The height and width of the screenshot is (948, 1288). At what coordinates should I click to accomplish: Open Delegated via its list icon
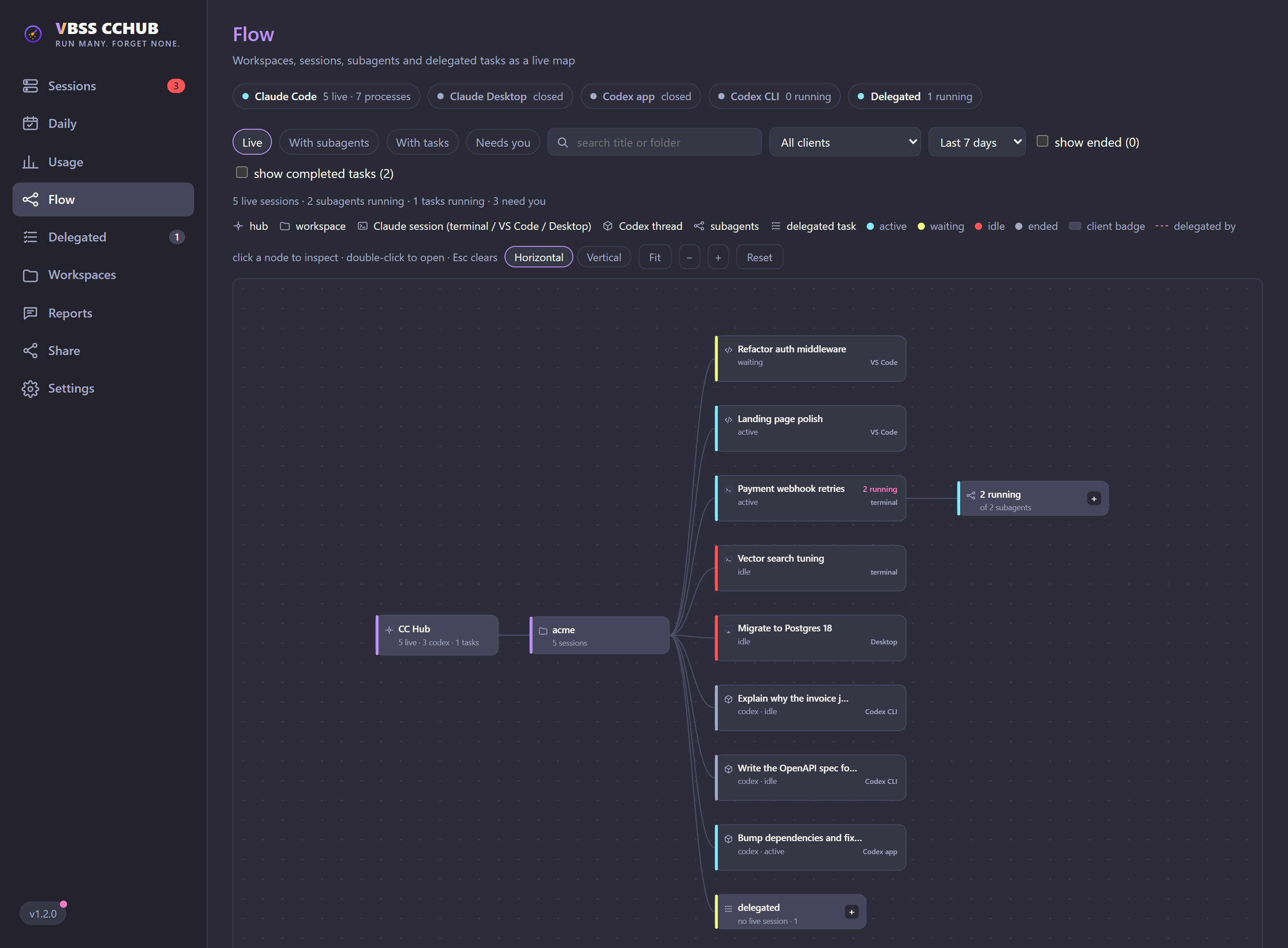tap(30, 237)
